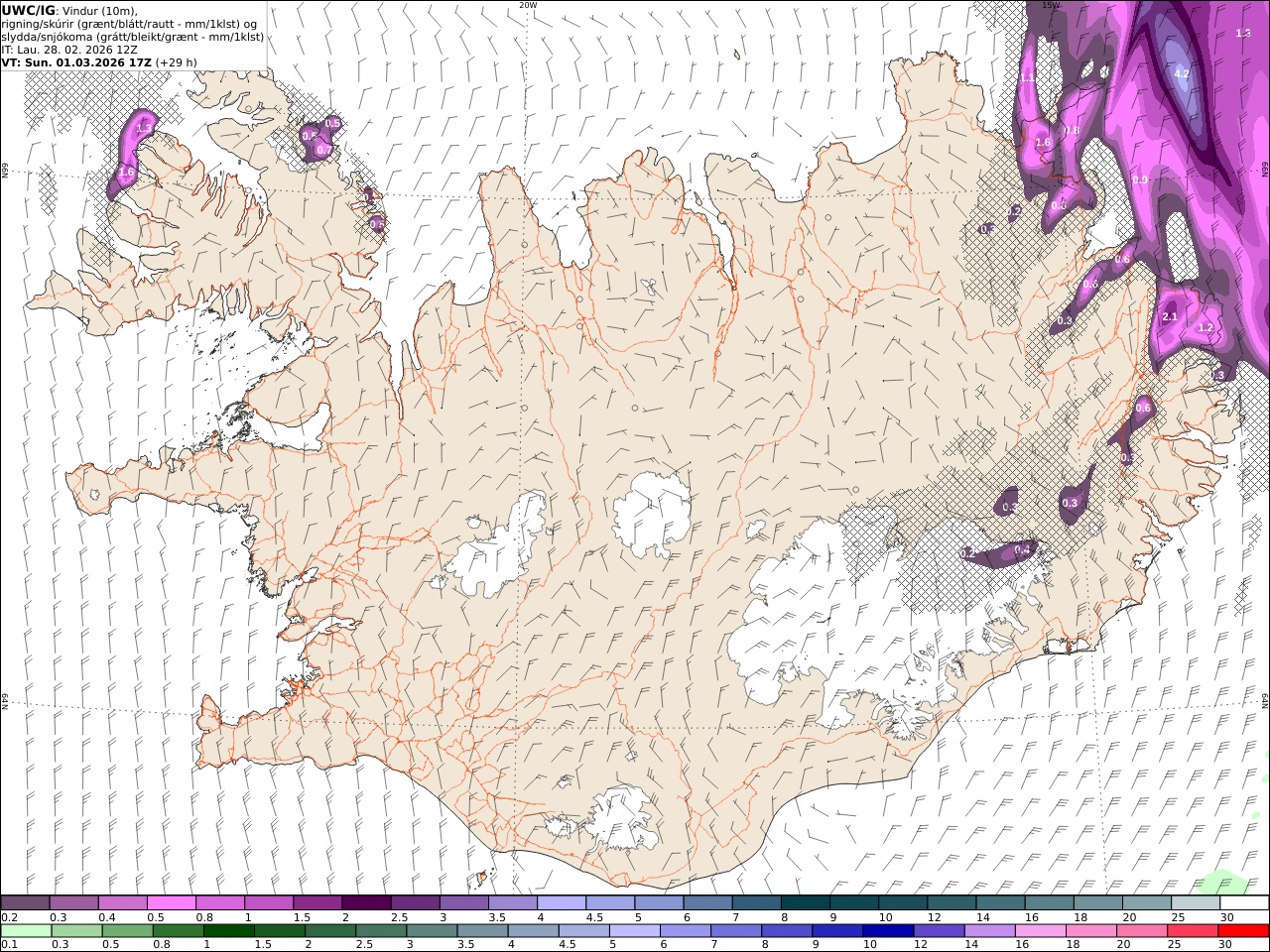Image resolution: width=1270 pixels, height=952 pixels.
Task: Click the 1.1 precipitation value label
Action: click(x=1028, y=77)
